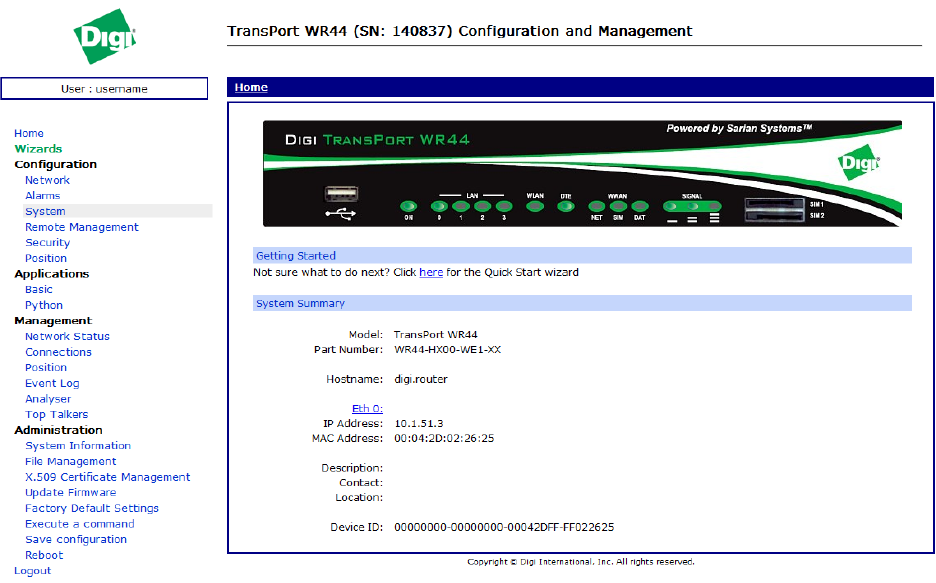936x583 pixels.
Task: Open Alarms configuration
Action: (42, 195)
